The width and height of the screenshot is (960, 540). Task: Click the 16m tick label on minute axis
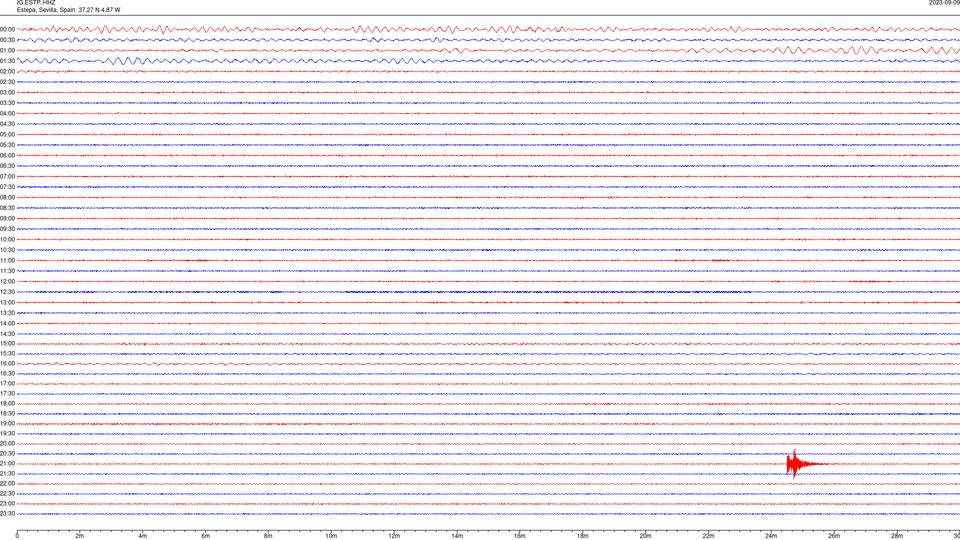click(520, 536)
